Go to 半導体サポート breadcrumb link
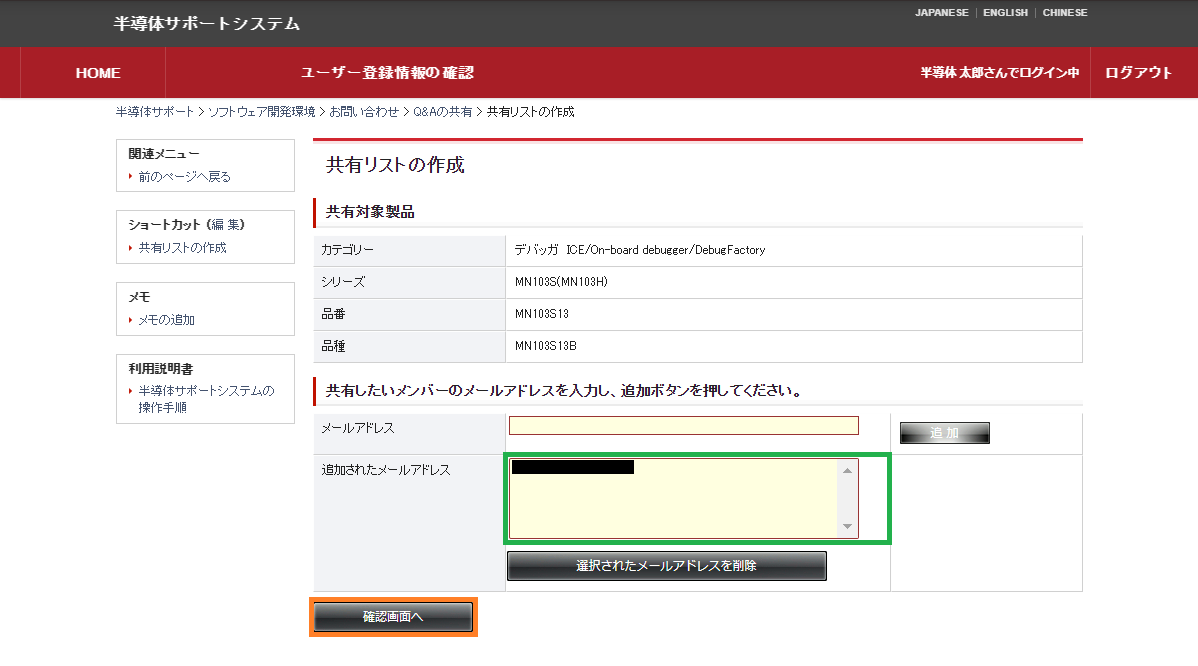Screen dimensions: 1198x666 click(155, 112)
